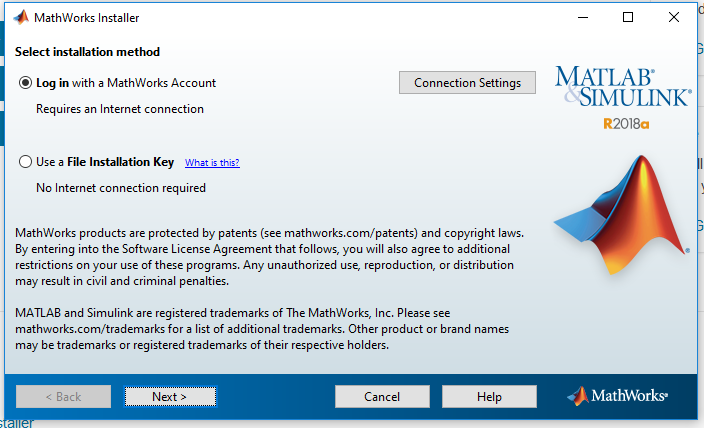Click the greyed-out < Back button
The width and height of the screenshot is (704, 428).
click(x=63, y=397)
